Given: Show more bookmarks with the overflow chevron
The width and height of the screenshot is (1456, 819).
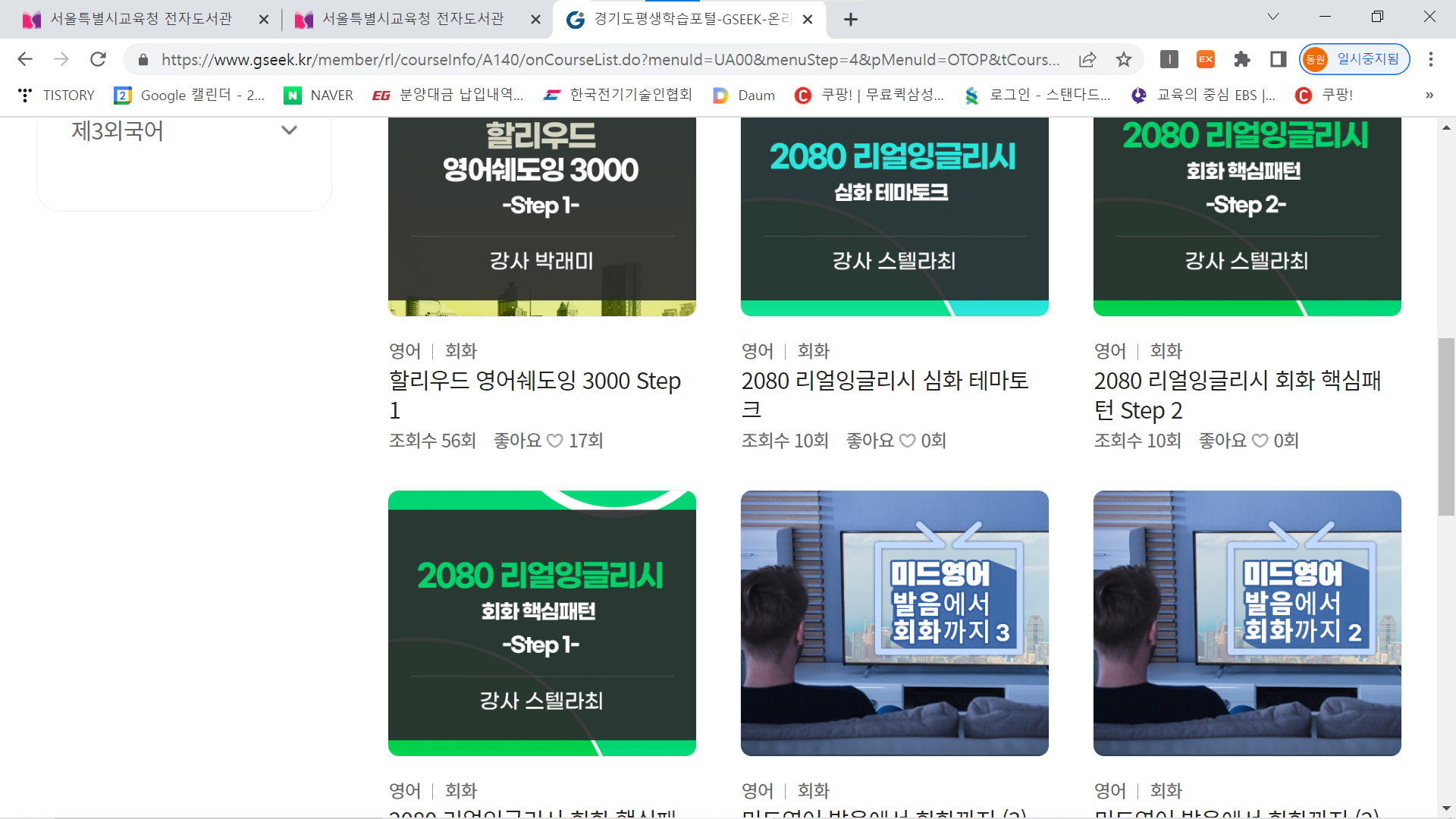Looking at the screenshot, I should 1429,95.
